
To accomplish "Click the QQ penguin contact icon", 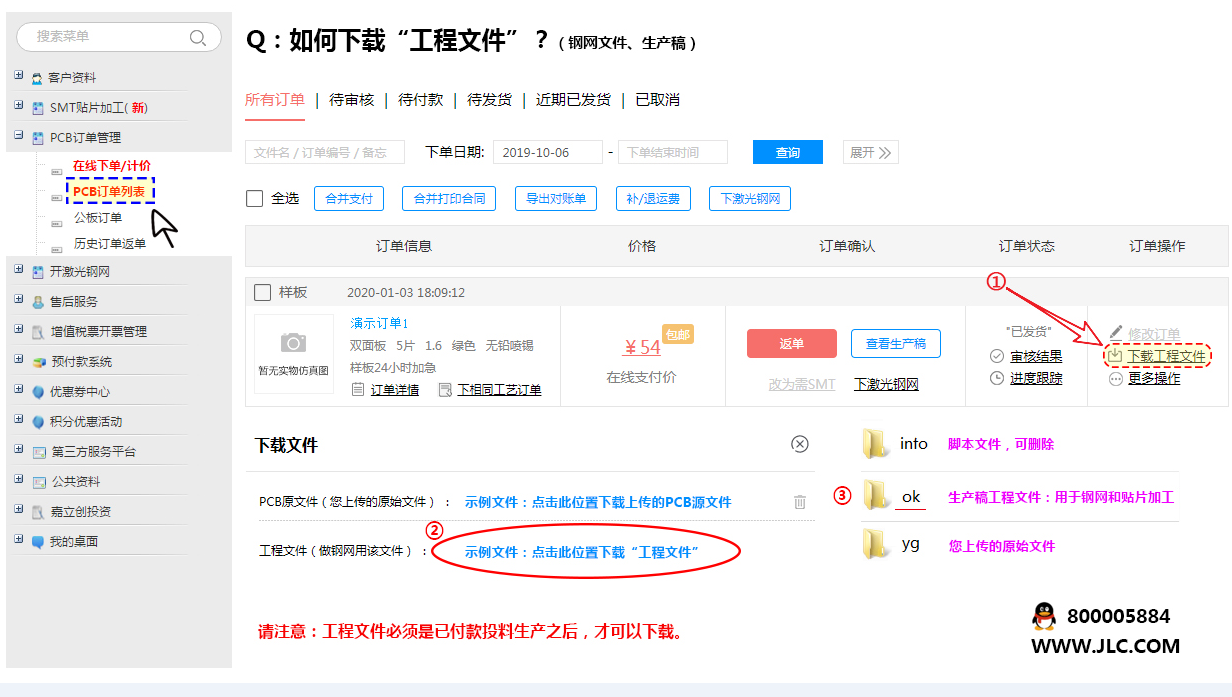I will coord(1044,616).
